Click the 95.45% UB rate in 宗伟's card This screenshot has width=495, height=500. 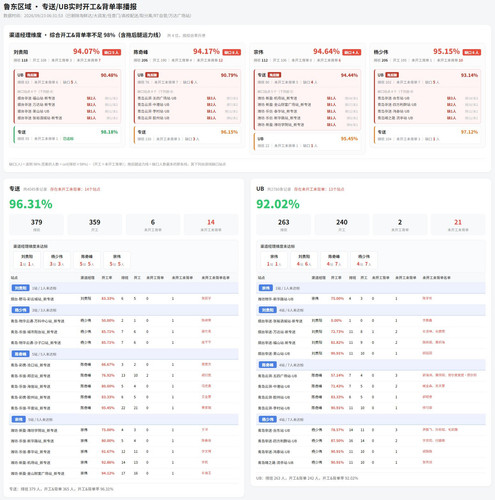click(x=349, y=139)
